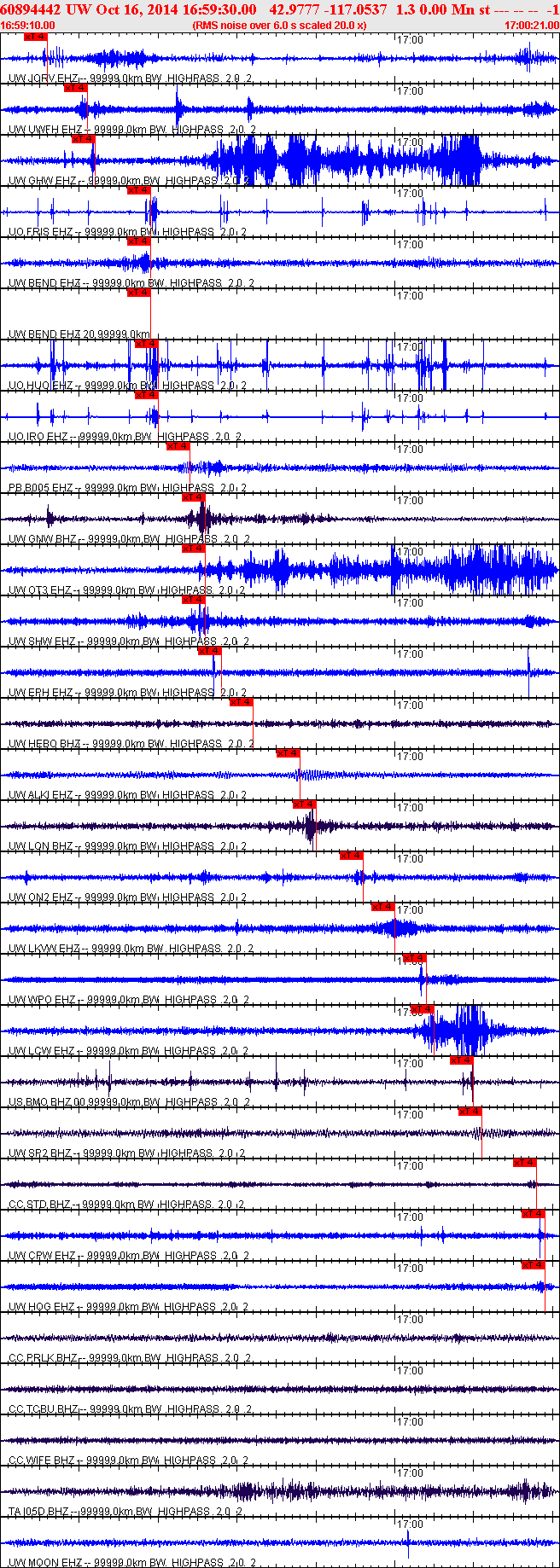560x1568 pixels.
Task: Select the red pick marker on SHW trace
Action: tap(194, 600)
